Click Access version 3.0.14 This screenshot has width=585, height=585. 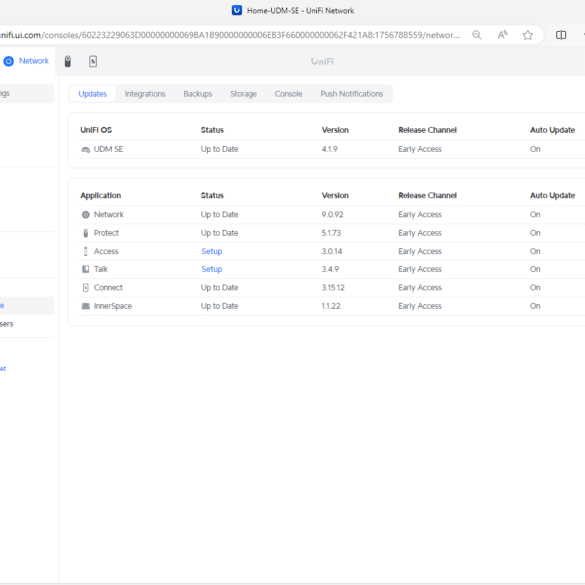(x=332, y=251)
